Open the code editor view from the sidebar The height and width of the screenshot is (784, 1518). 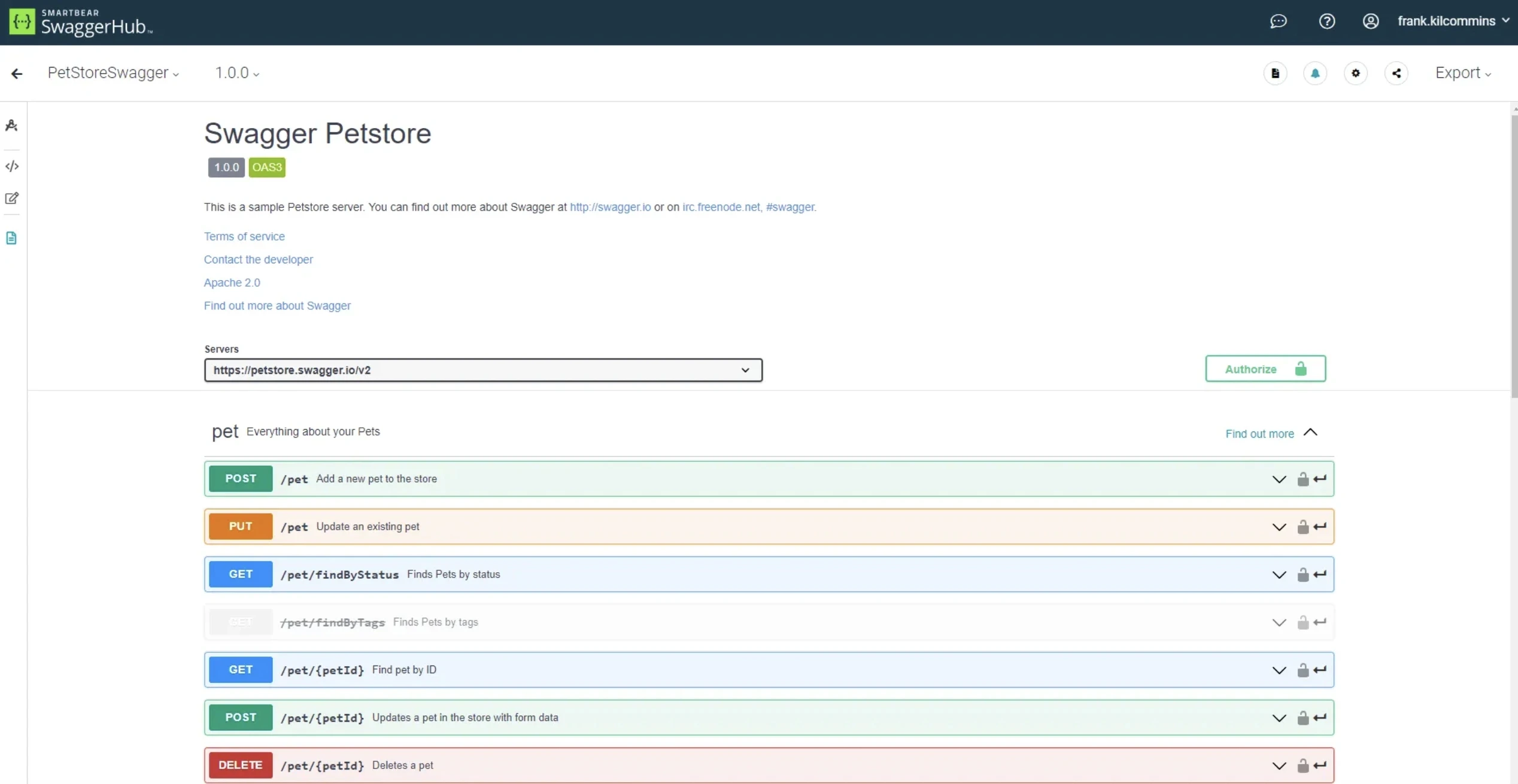(x=11, y=166)
